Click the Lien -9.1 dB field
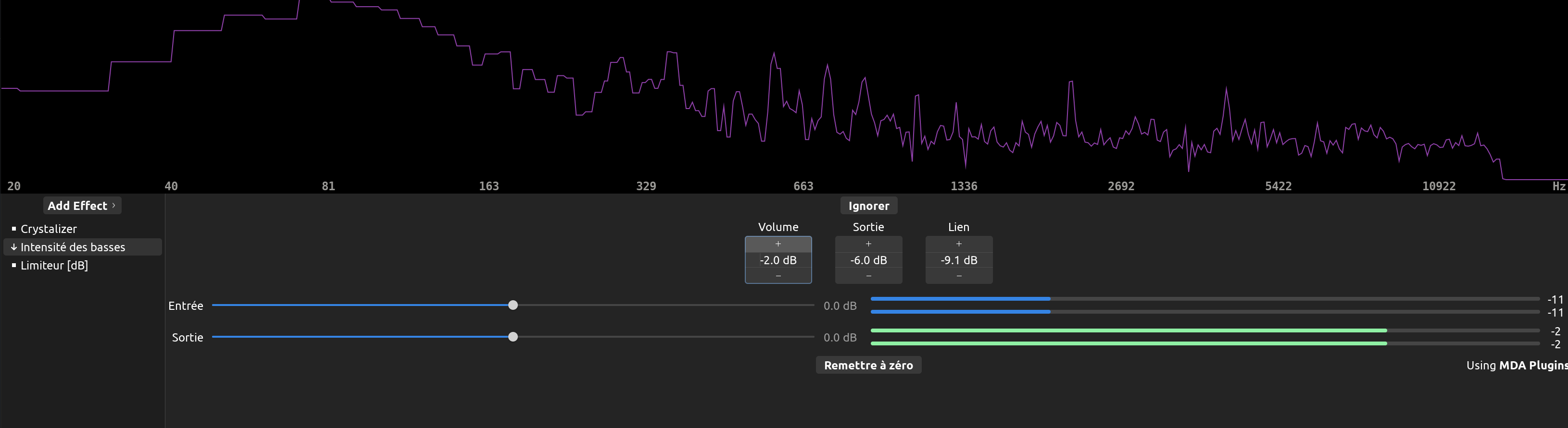Viewport: 1568px width, 428px height. pos(959,260)
